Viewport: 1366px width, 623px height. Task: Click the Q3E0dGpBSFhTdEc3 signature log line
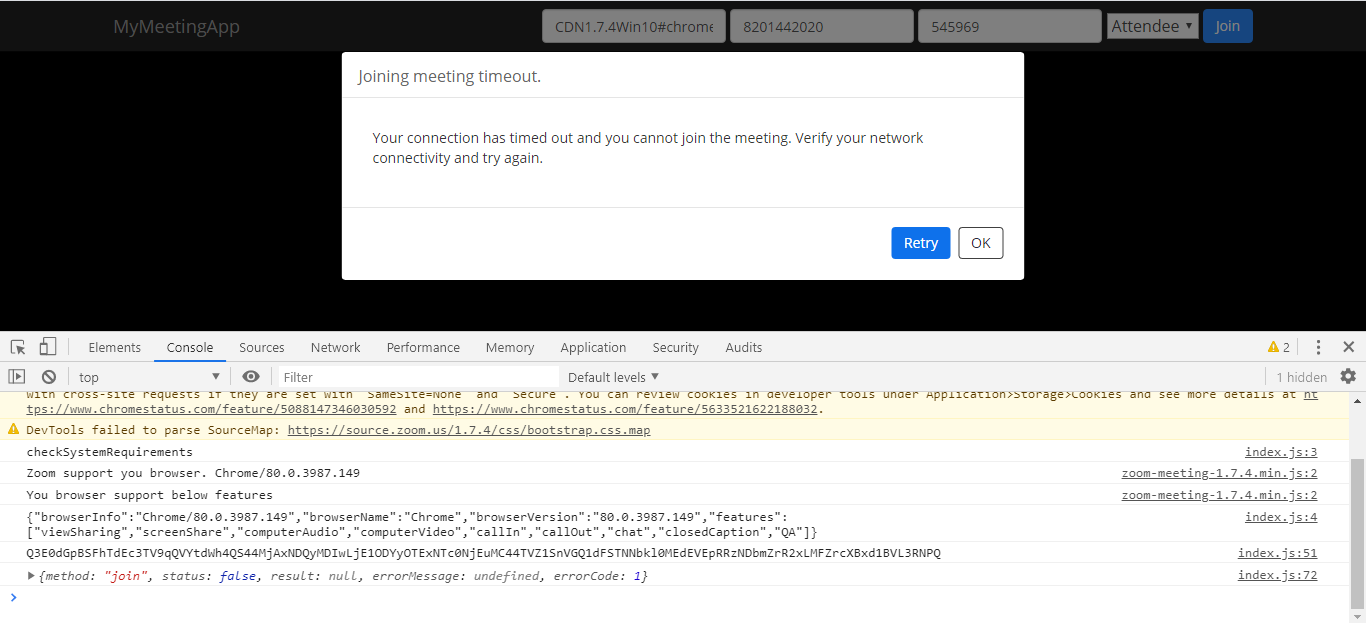(x=483, y=553)
